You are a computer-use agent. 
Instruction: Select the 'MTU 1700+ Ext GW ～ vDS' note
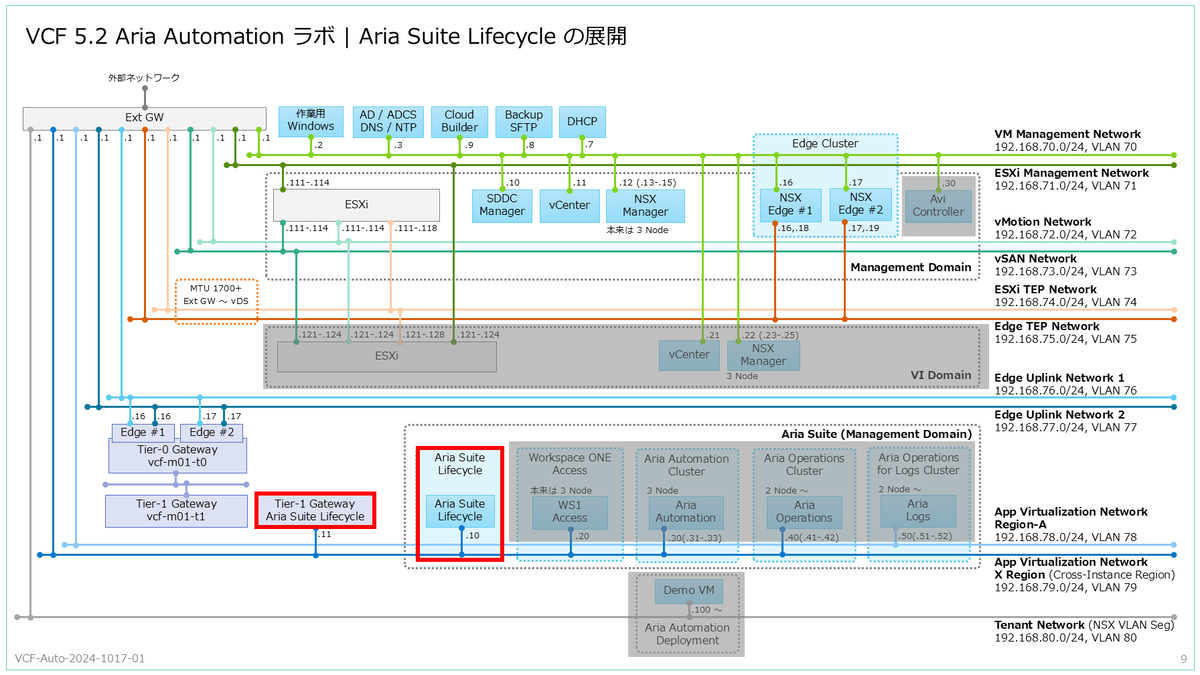217,302
